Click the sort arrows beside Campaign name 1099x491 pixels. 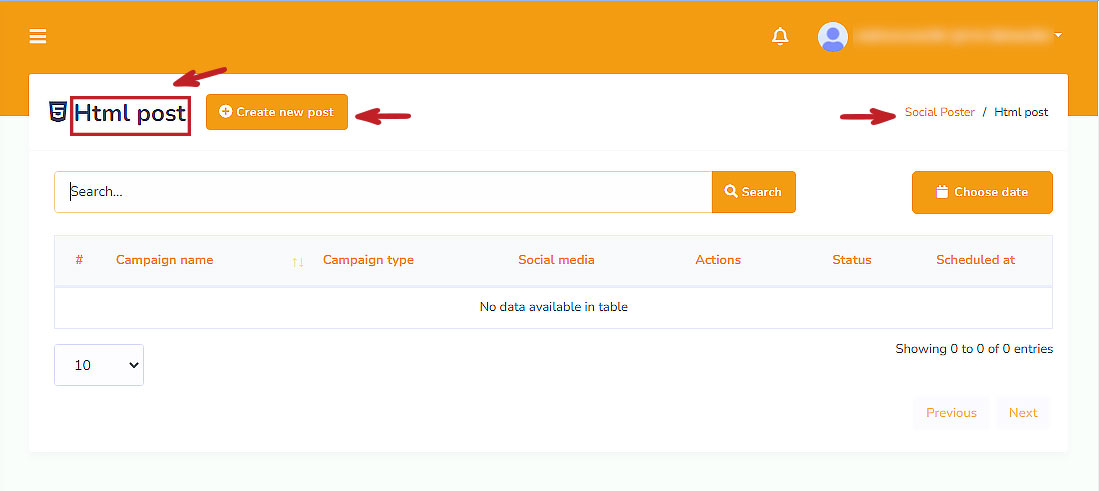[x=297, y=261]
